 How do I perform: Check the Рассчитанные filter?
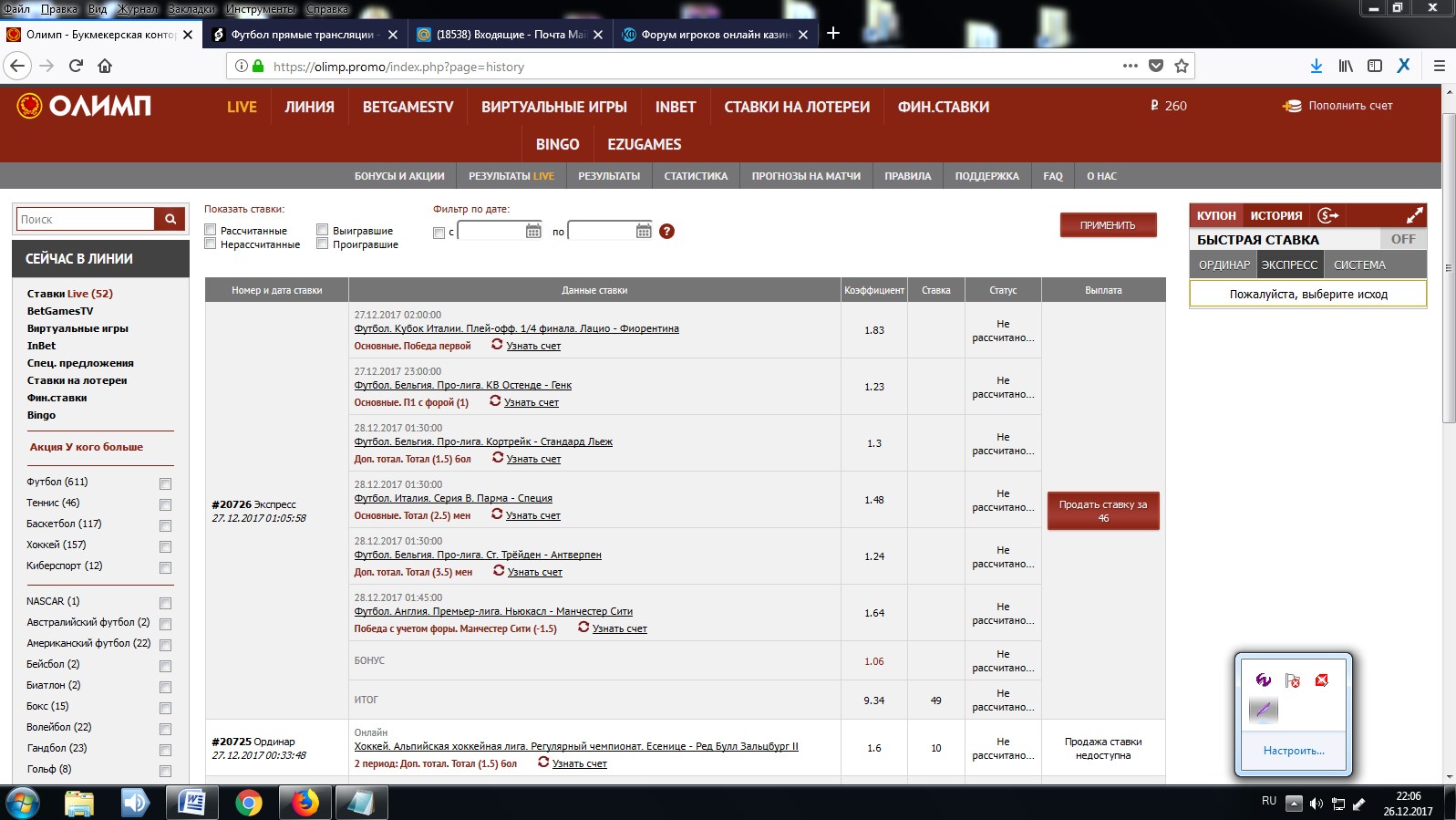211,230
